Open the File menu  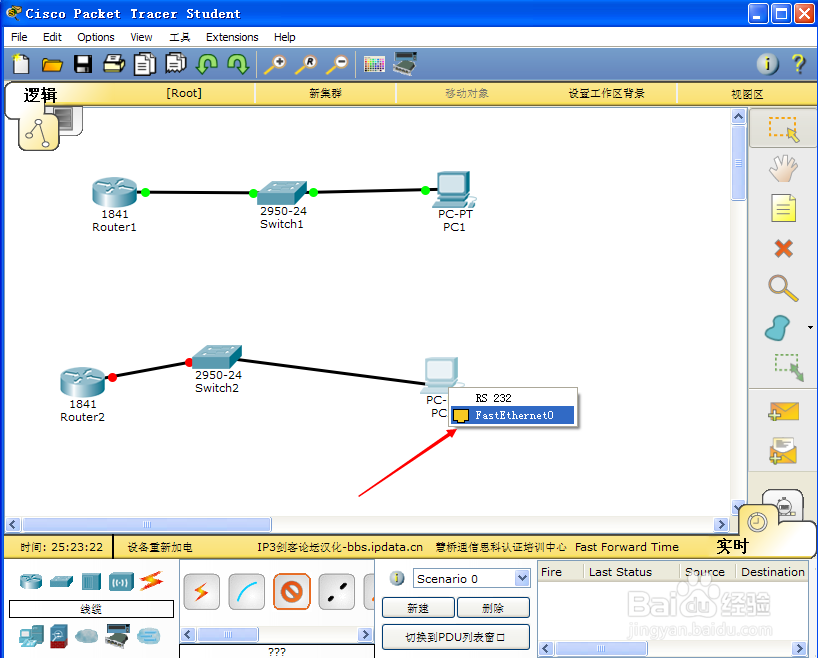[19, 37]
